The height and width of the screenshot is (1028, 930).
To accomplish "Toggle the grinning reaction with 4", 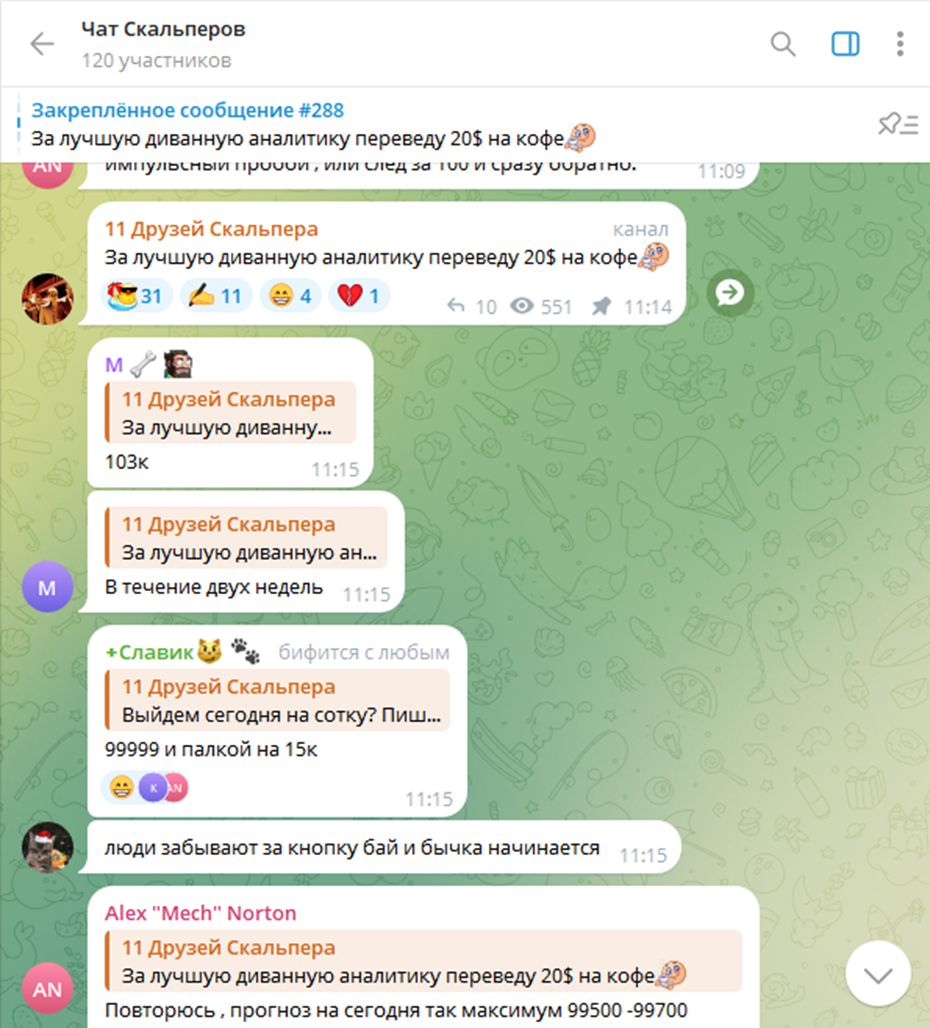I will point(291,296).
